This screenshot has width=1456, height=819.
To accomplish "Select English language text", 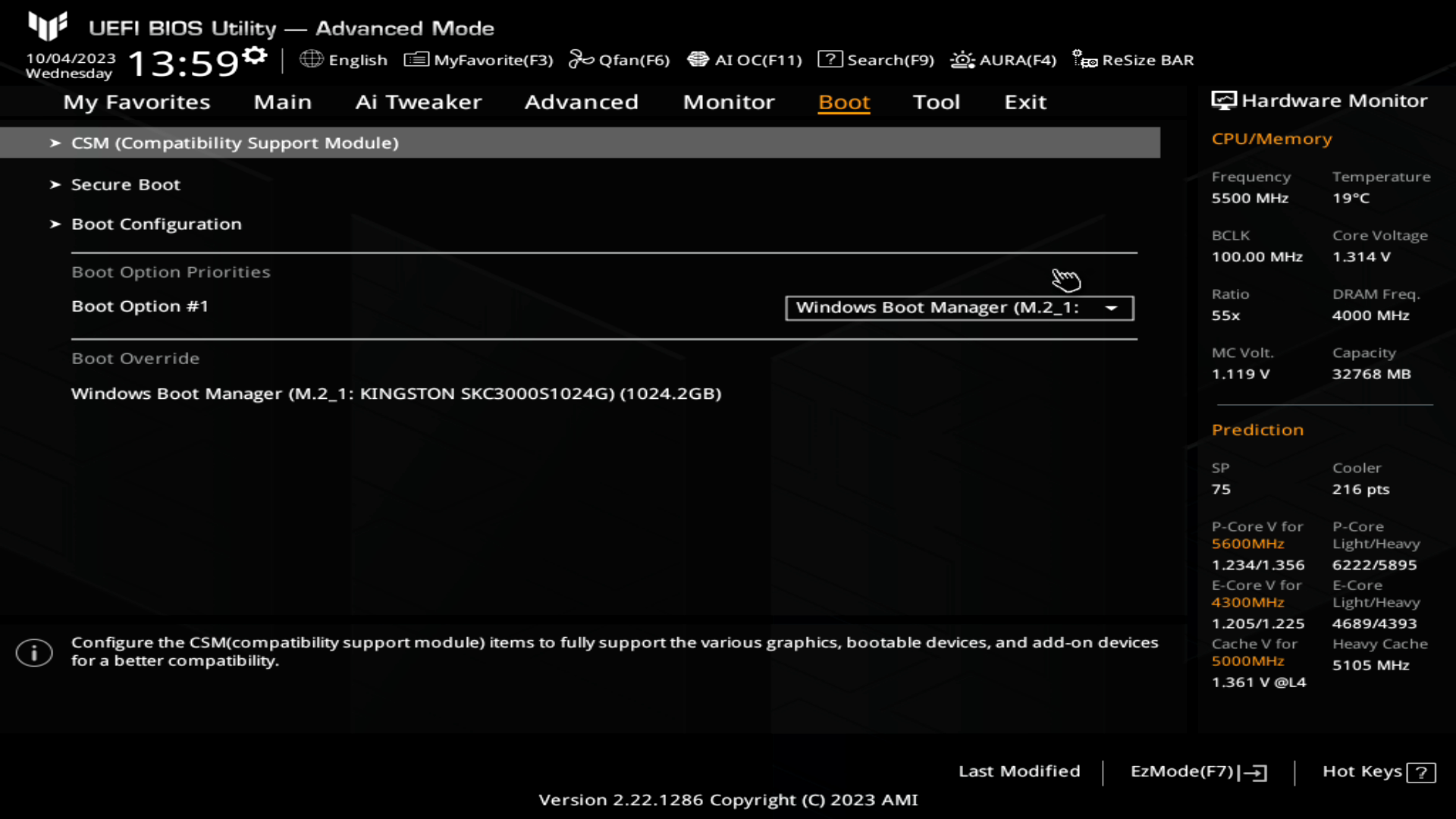I will coord(358,60).
